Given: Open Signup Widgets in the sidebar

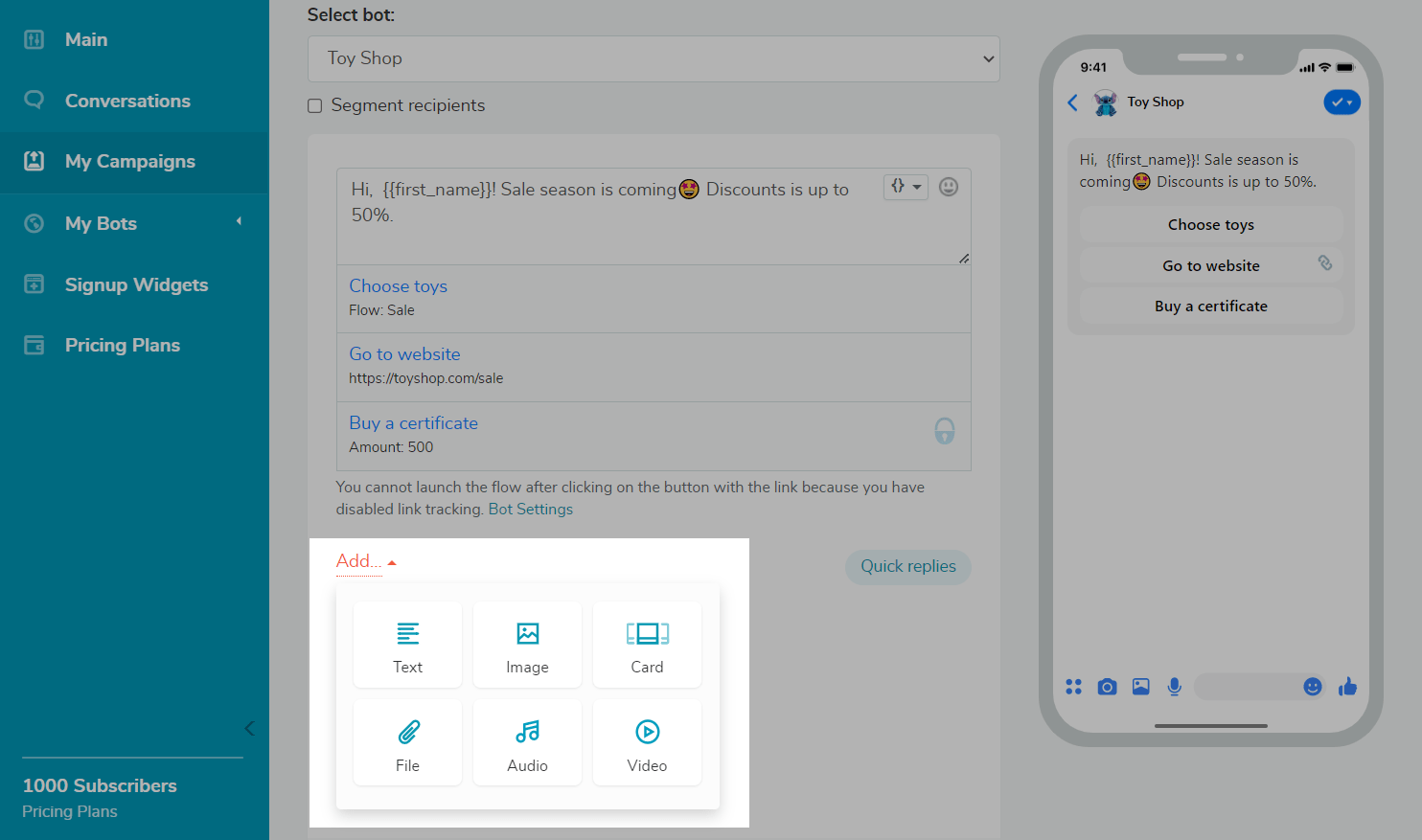Looking at the screenshot, I should click(x=134, y=284).
